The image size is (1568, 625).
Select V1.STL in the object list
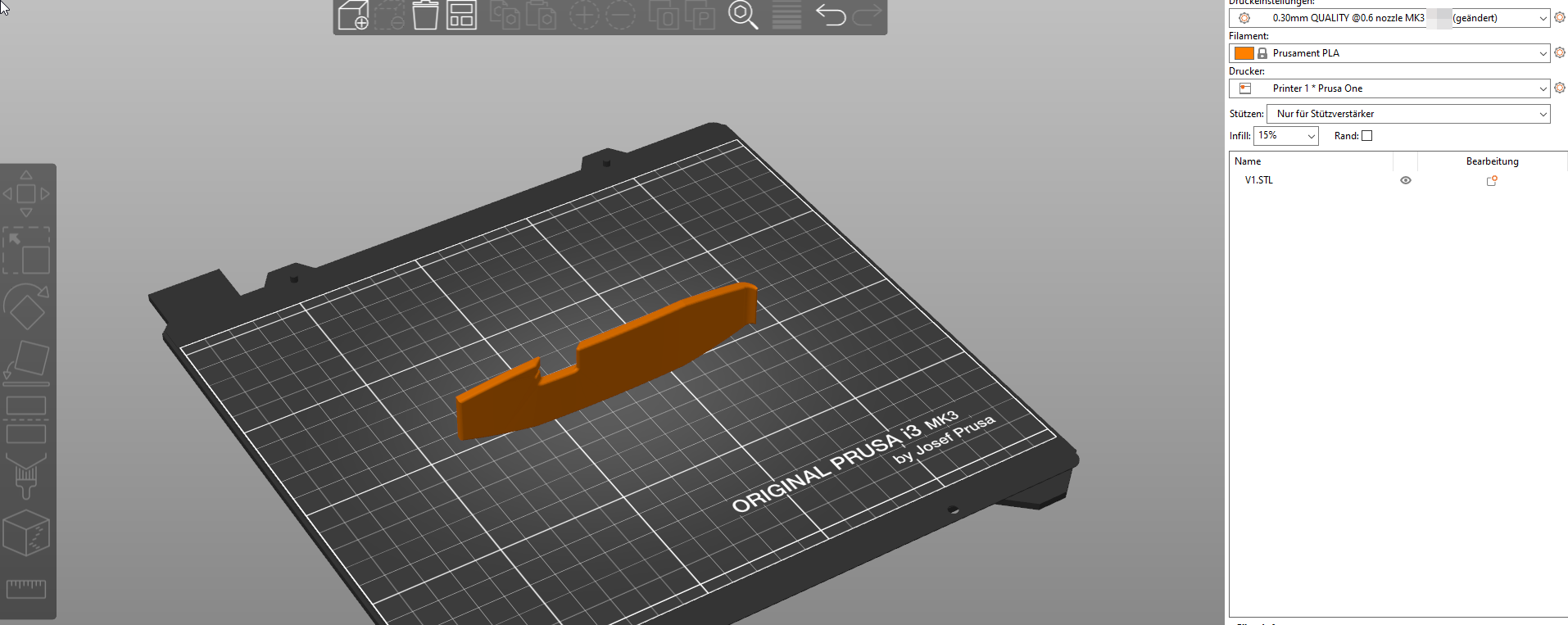point(1259,180)
